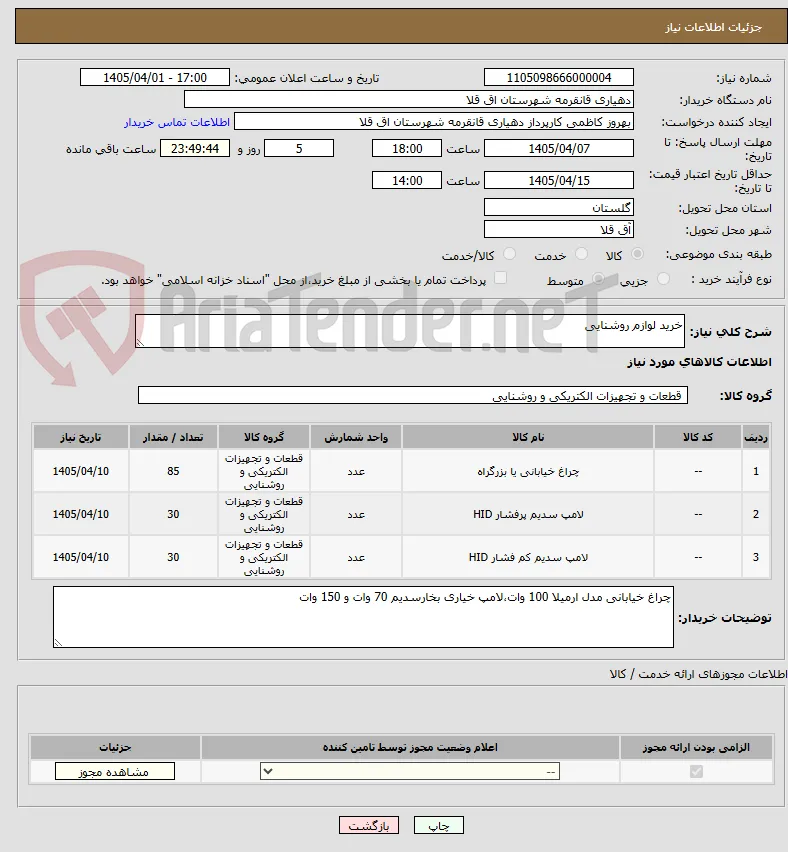788x852 pixels.
Task: Click the price validity date 1405/04/15
Action: pyautogui.click(x=559, y=180)
